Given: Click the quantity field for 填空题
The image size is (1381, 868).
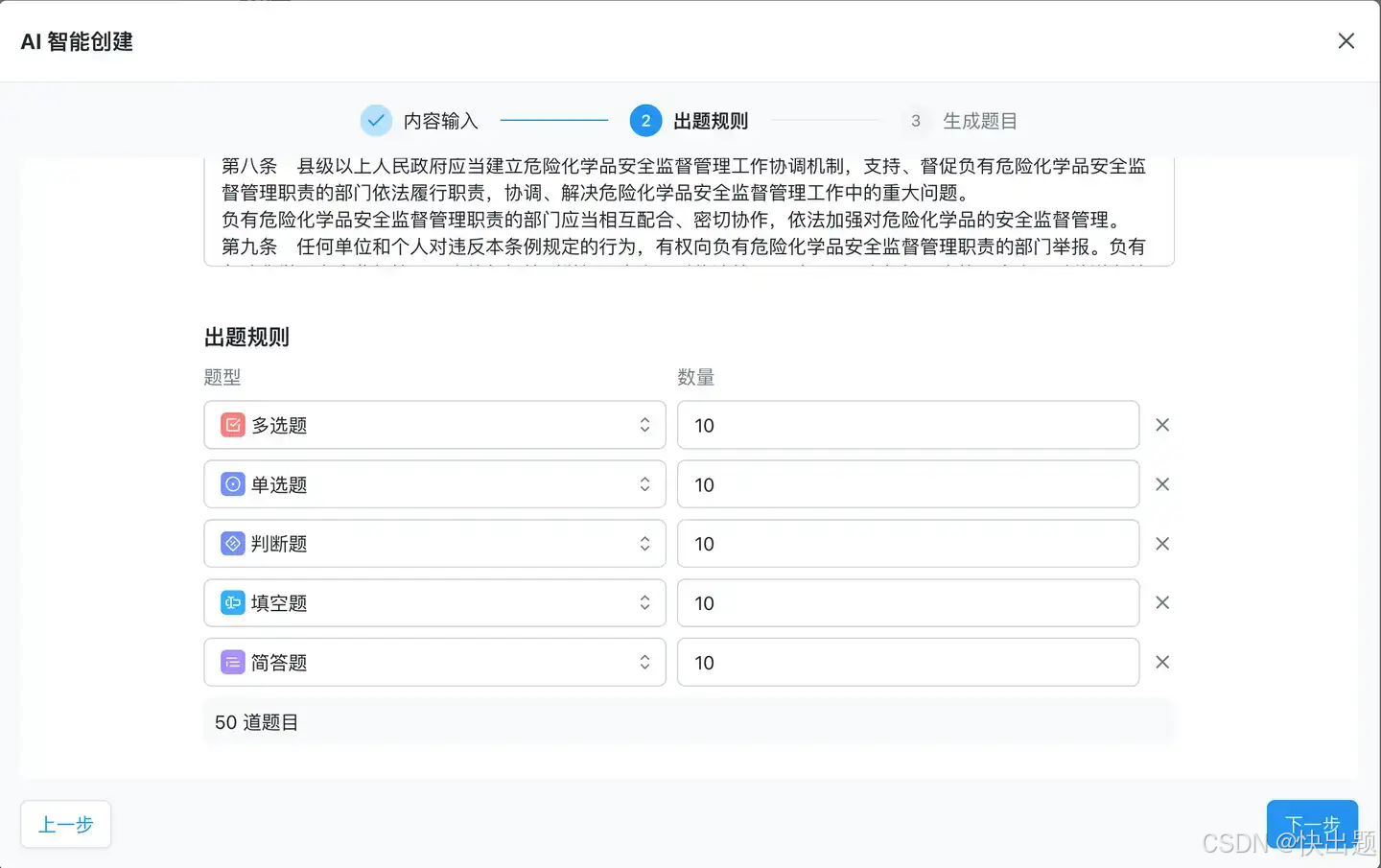Looking at the screenshot, I should click(908, 603).
